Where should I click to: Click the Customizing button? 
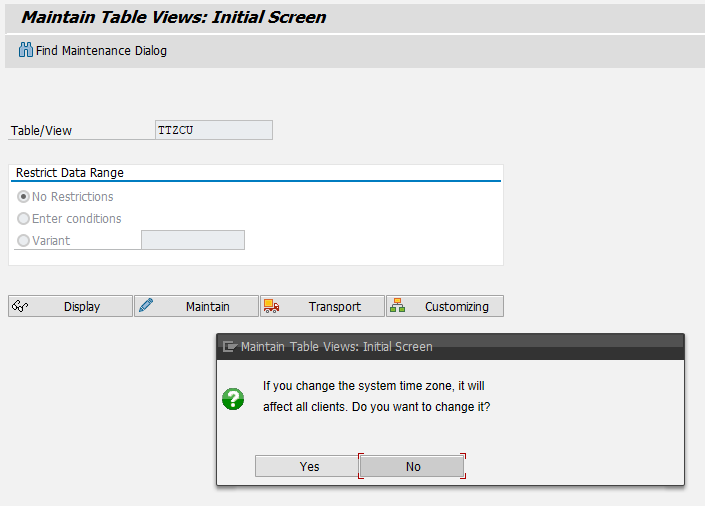pos(445,306)
